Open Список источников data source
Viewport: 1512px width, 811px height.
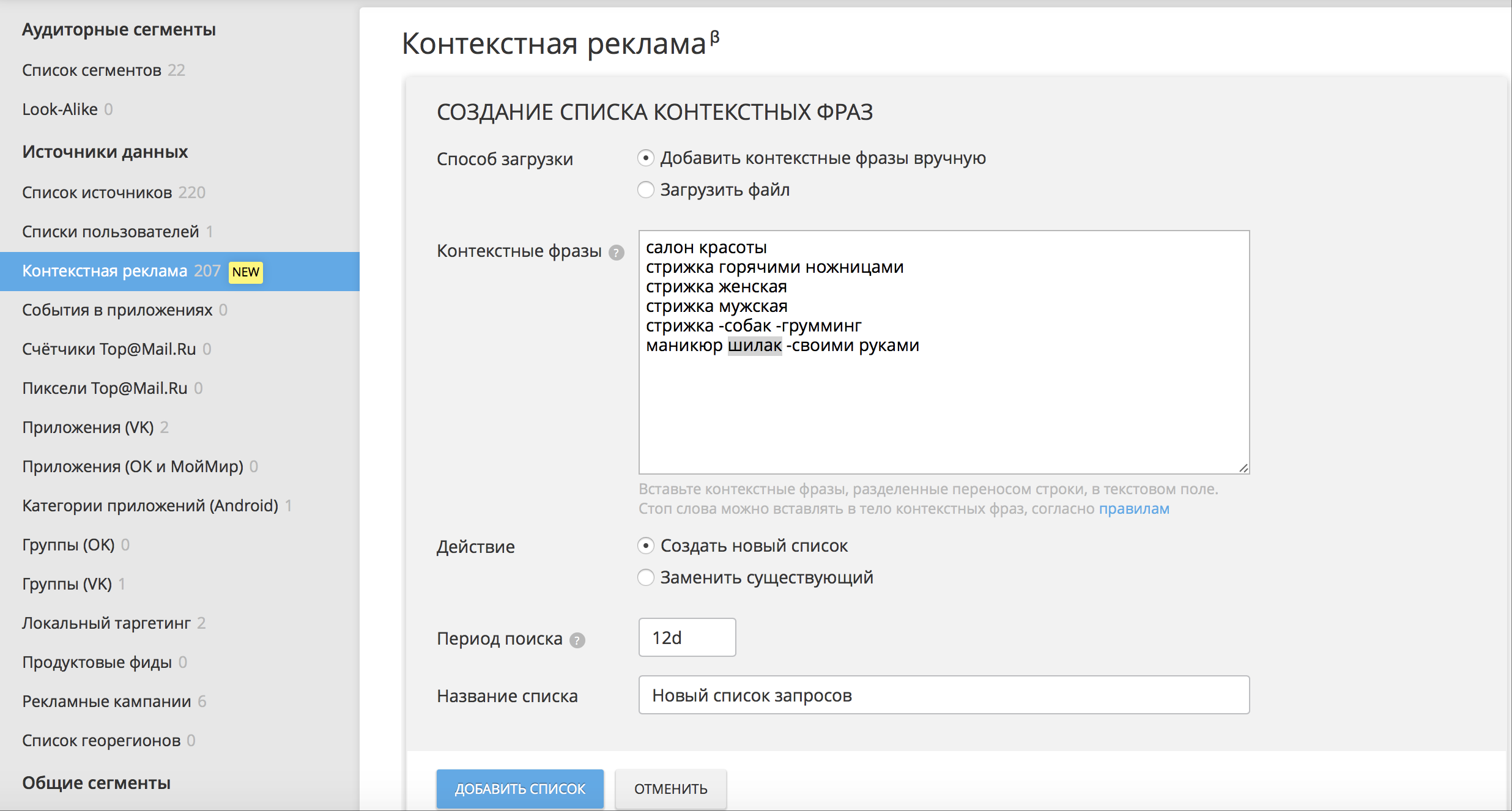coord(97,192)
